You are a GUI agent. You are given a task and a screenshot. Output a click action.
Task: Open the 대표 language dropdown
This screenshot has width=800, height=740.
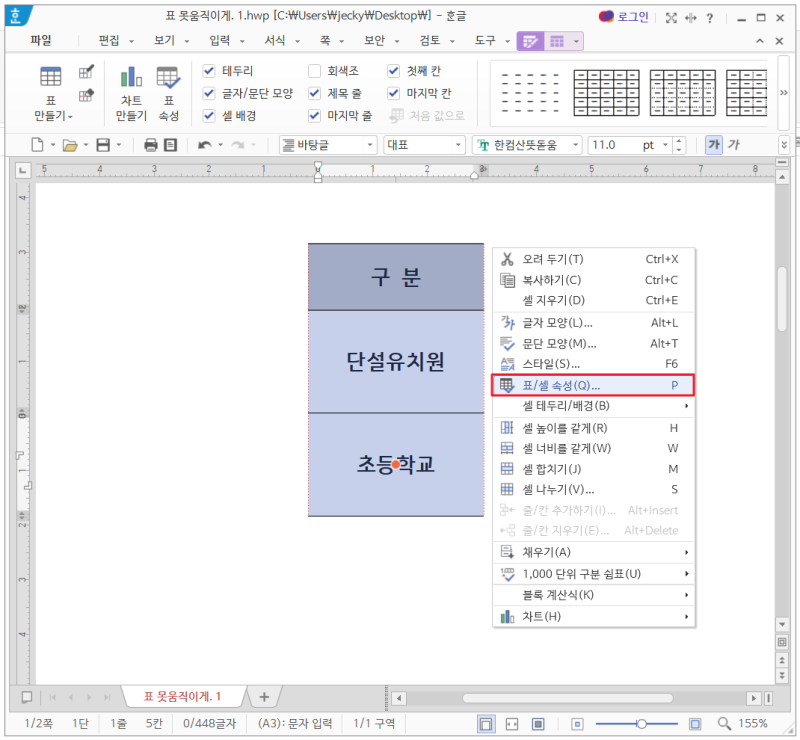458,145
